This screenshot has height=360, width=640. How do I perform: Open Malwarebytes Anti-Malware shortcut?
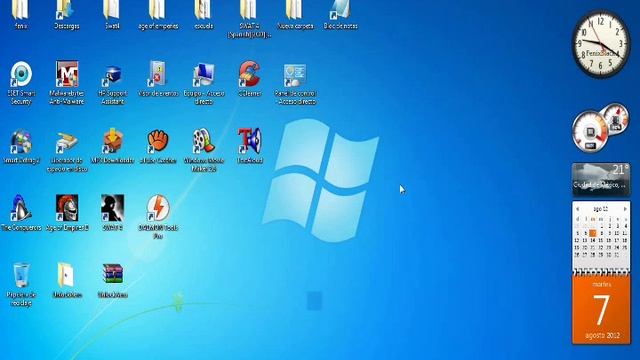click(67, 83)
